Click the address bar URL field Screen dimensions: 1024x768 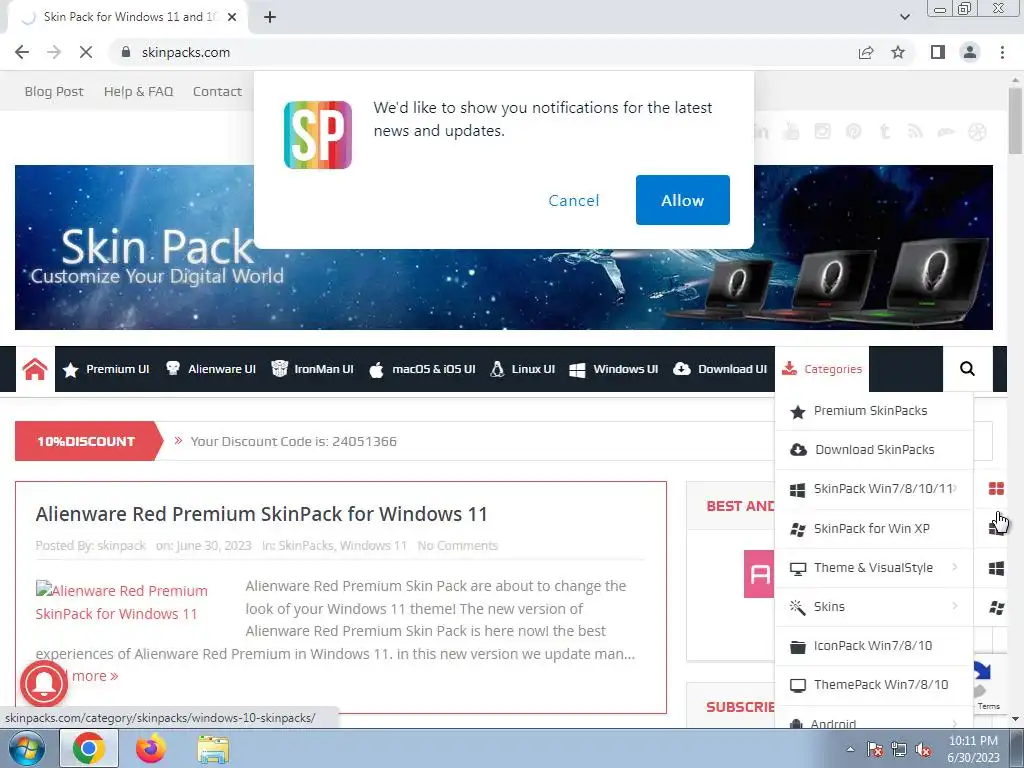click(x=483, y=52)
